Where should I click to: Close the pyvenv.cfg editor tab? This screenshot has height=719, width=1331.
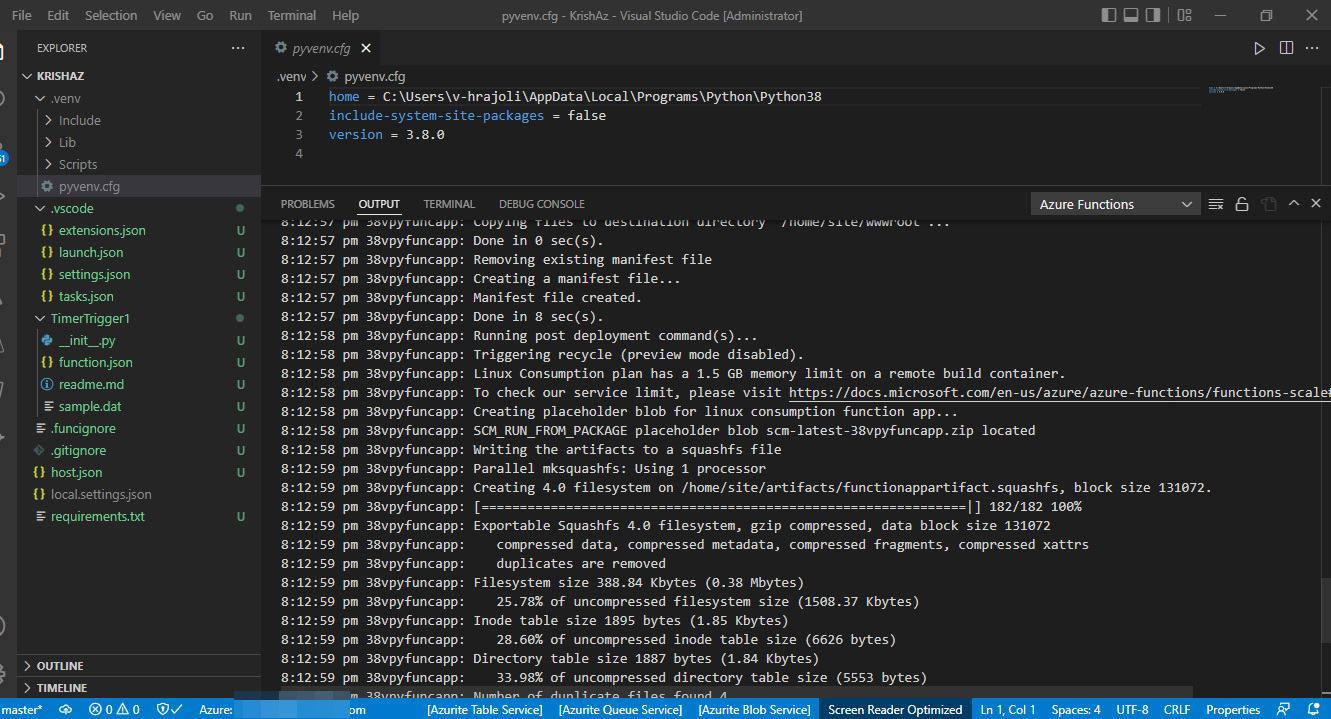(x=366, y=48)
